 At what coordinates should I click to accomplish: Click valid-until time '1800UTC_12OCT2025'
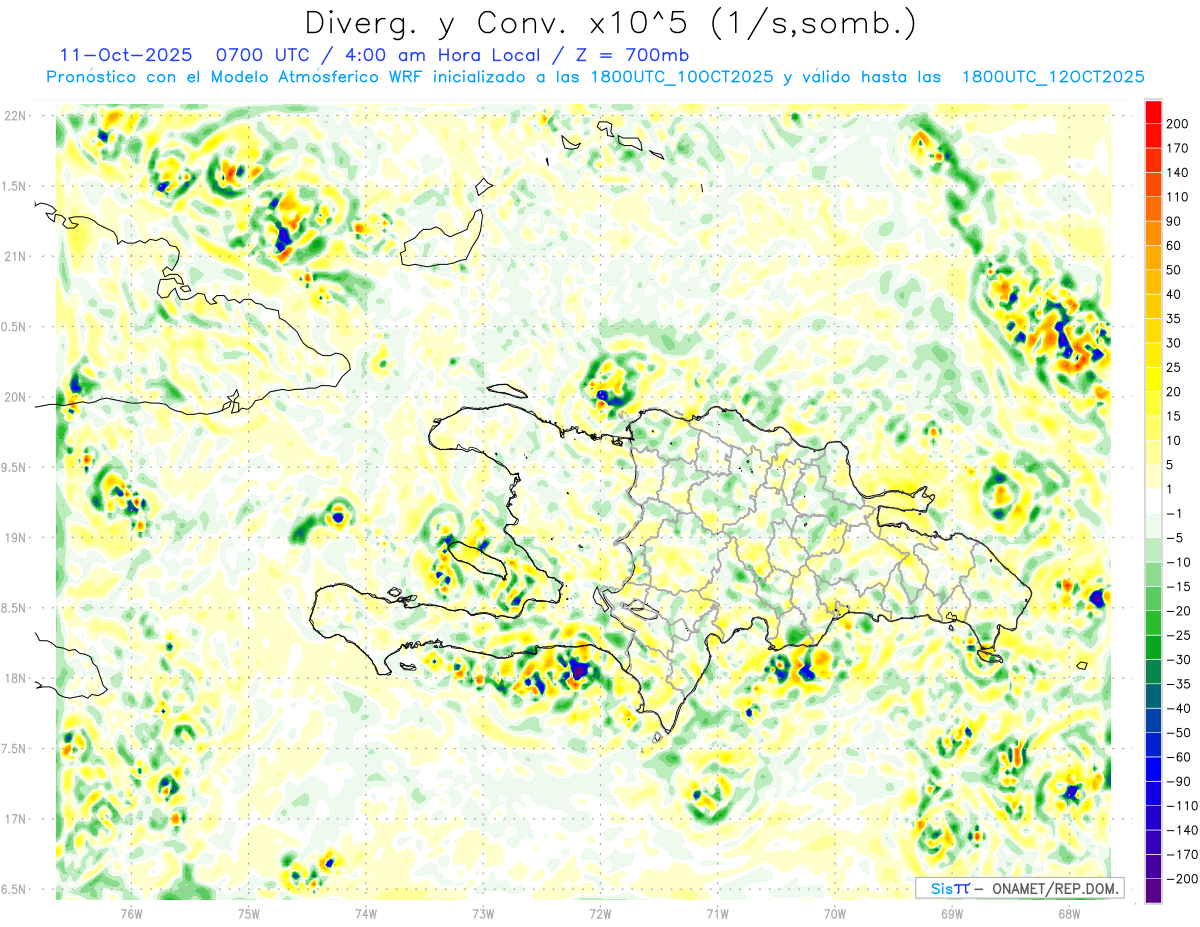pyautogui.click(x=1052, y=77)
